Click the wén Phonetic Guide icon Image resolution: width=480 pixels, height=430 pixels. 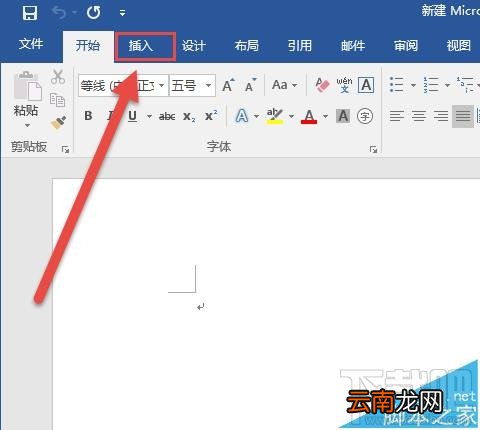(344, 85)
